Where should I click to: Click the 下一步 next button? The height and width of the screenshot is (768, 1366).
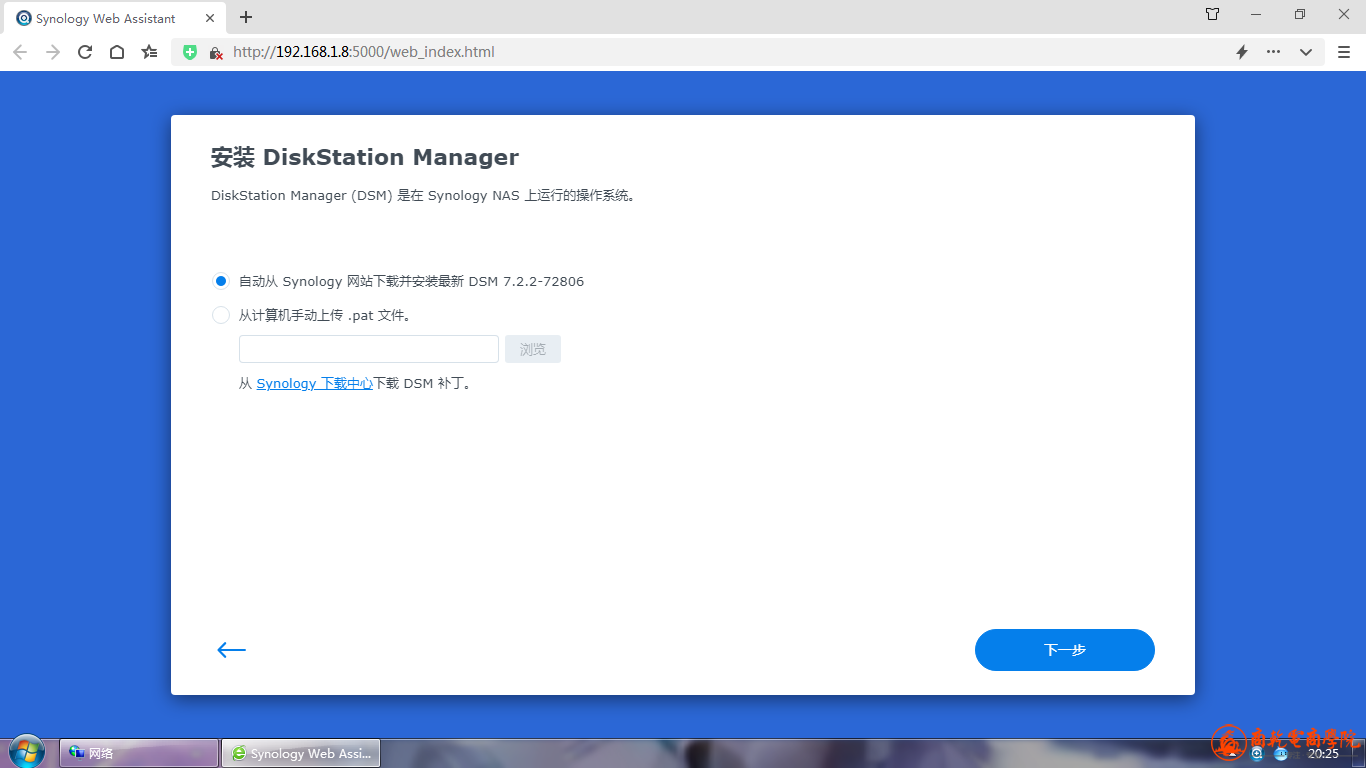(x=1064, y=650)
